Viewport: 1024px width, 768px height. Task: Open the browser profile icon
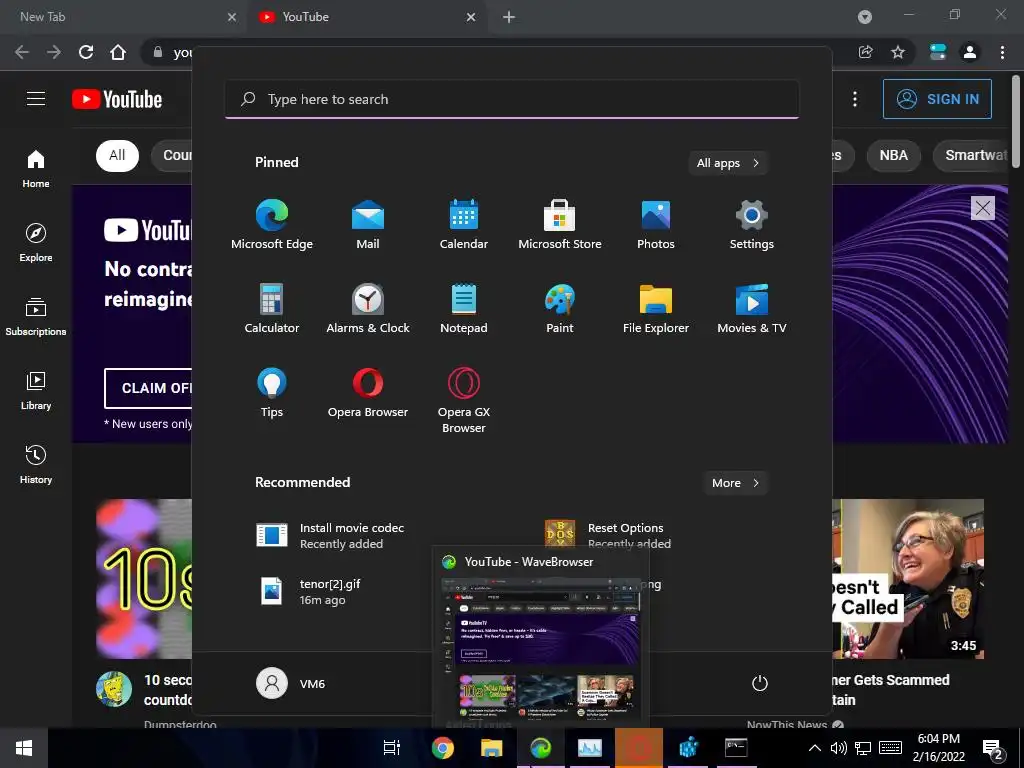click(970, 52)
